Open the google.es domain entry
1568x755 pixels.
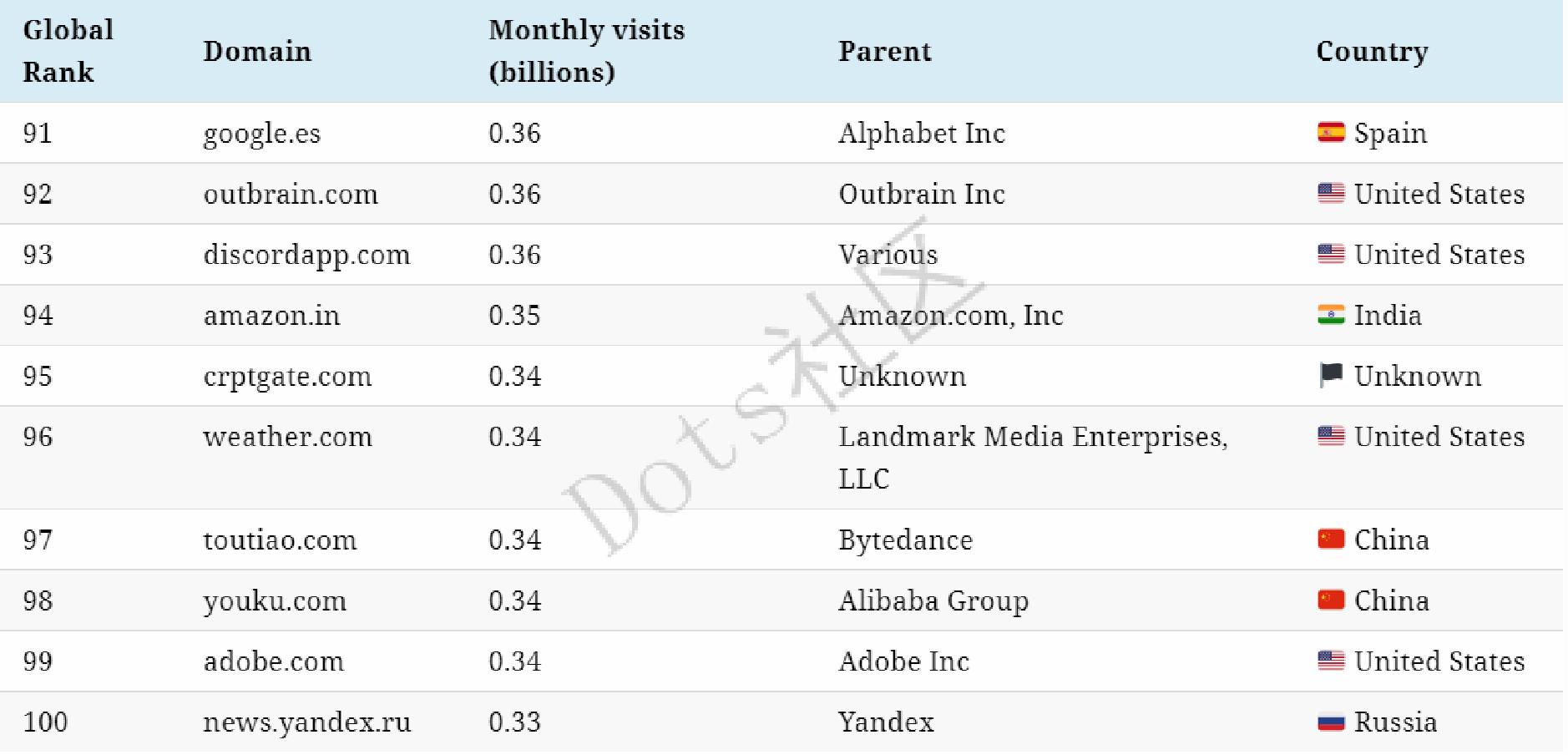point(261,134)
